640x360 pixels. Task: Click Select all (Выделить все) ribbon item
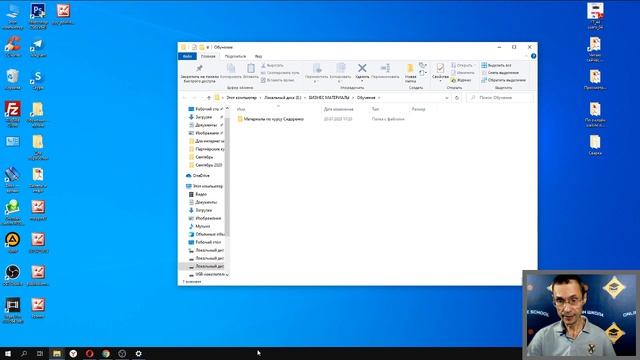[496, 65]
